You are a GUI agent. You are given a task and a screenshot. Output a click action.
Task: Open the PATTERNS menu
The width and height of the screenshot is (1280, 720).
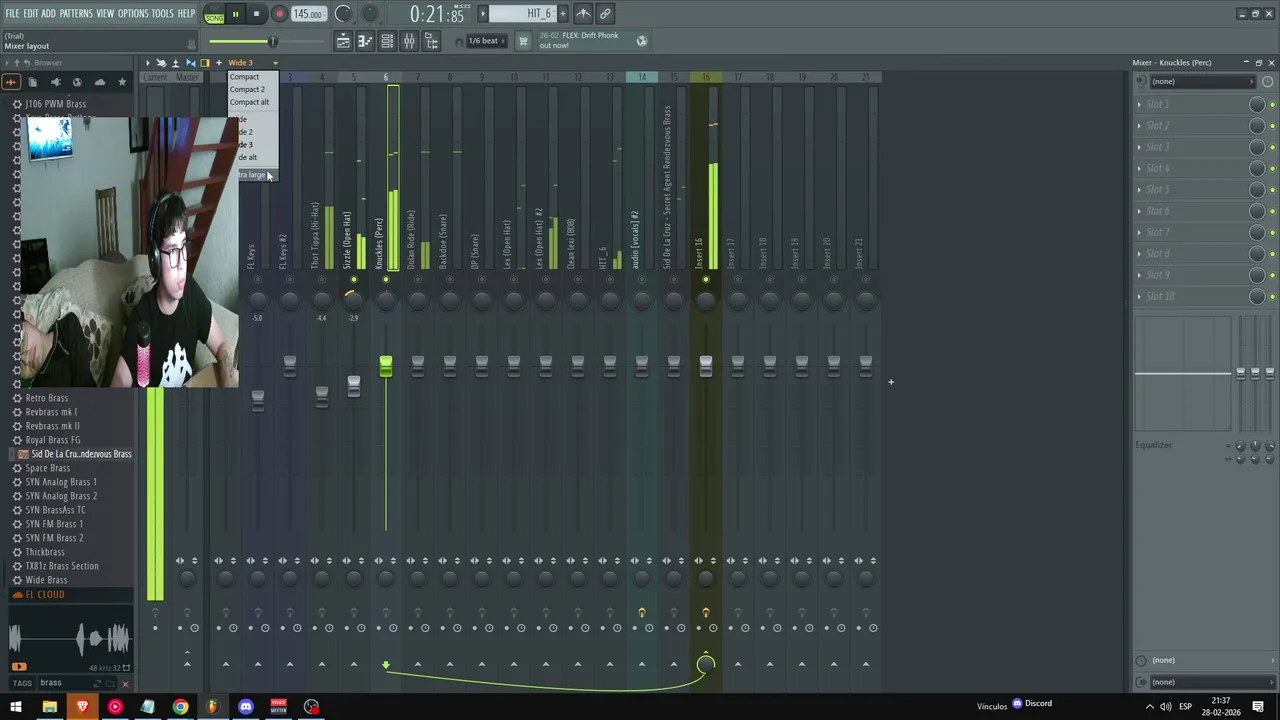coord(76,14)
